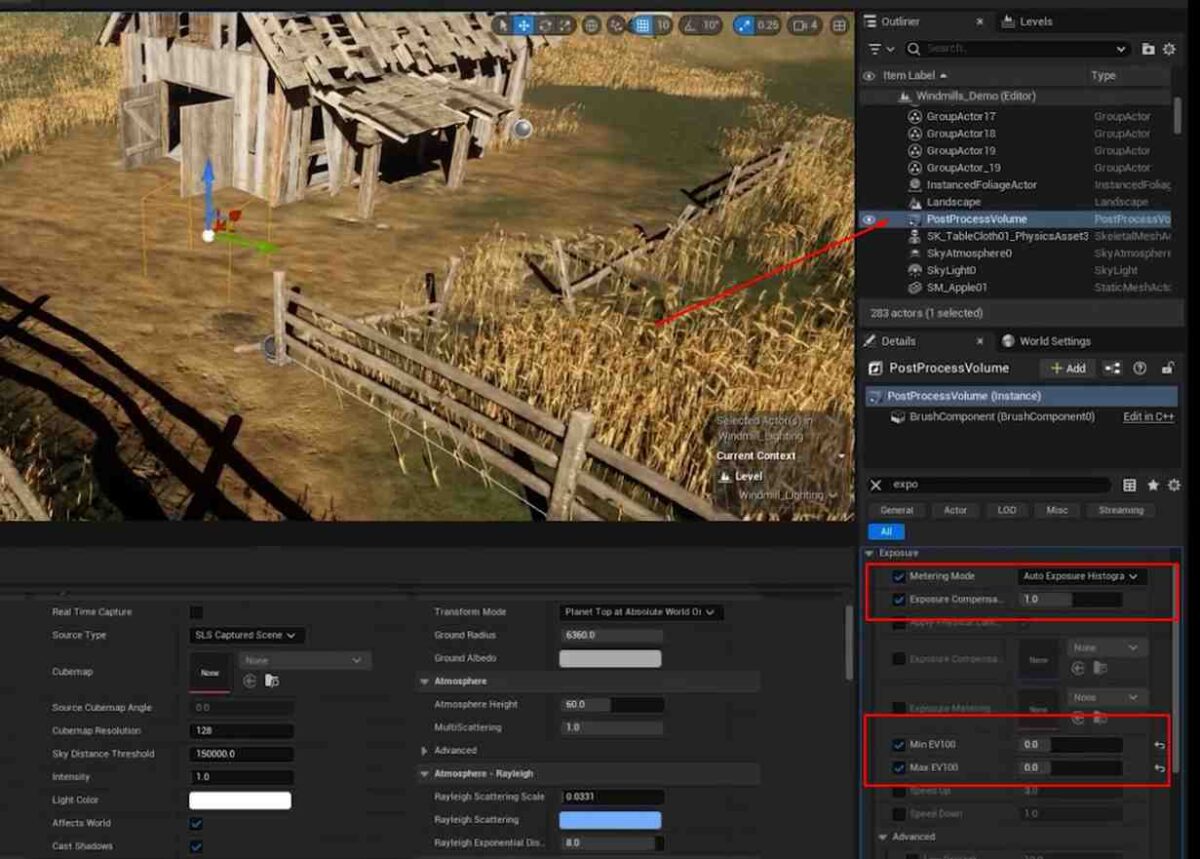The height and width of the screenshot is (859, 1200).
Task: Switch to the Rotate tool
Action: coord(546,27)
